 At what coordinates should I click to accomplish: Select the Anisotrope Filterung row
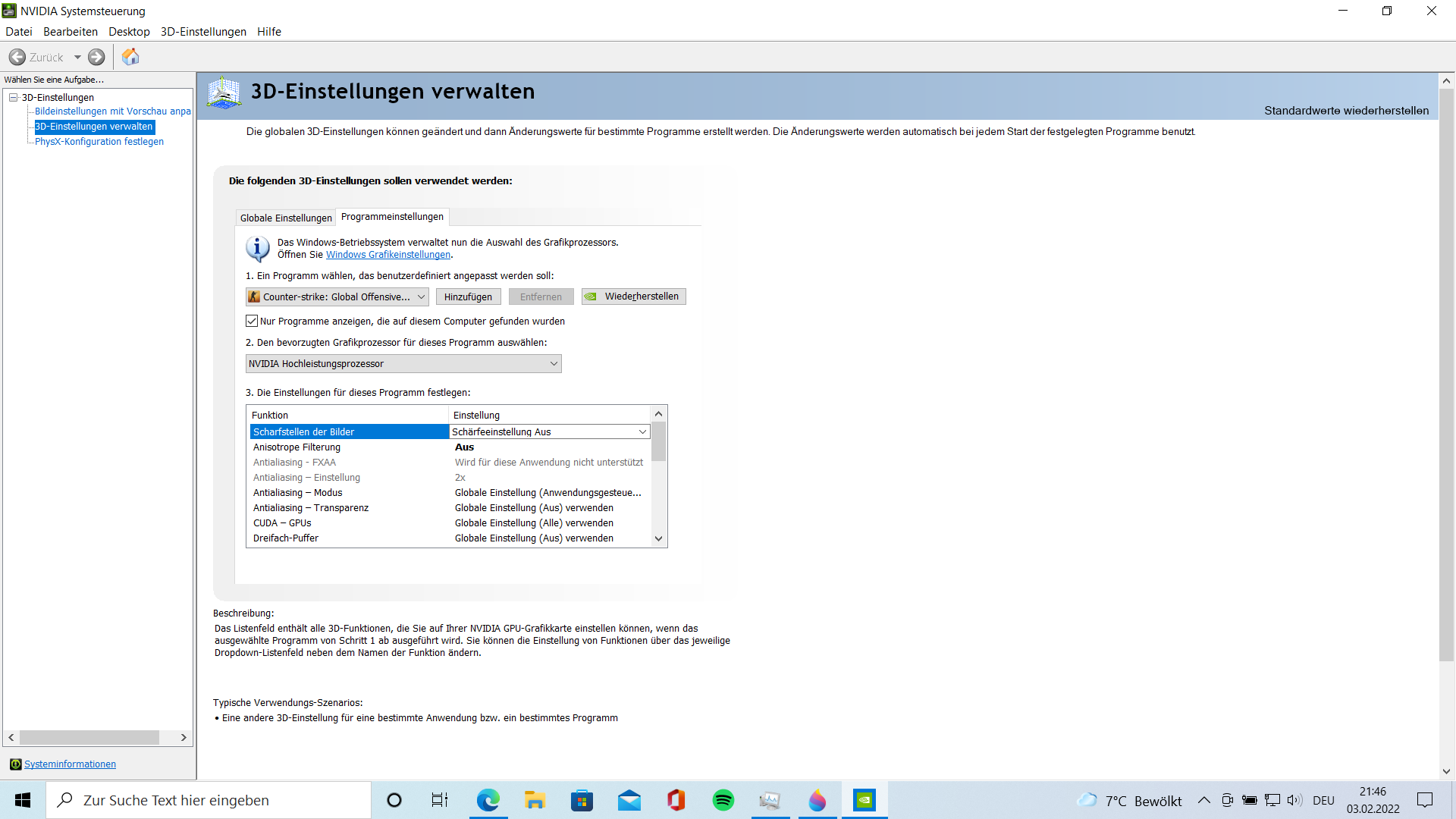[297, 447]
